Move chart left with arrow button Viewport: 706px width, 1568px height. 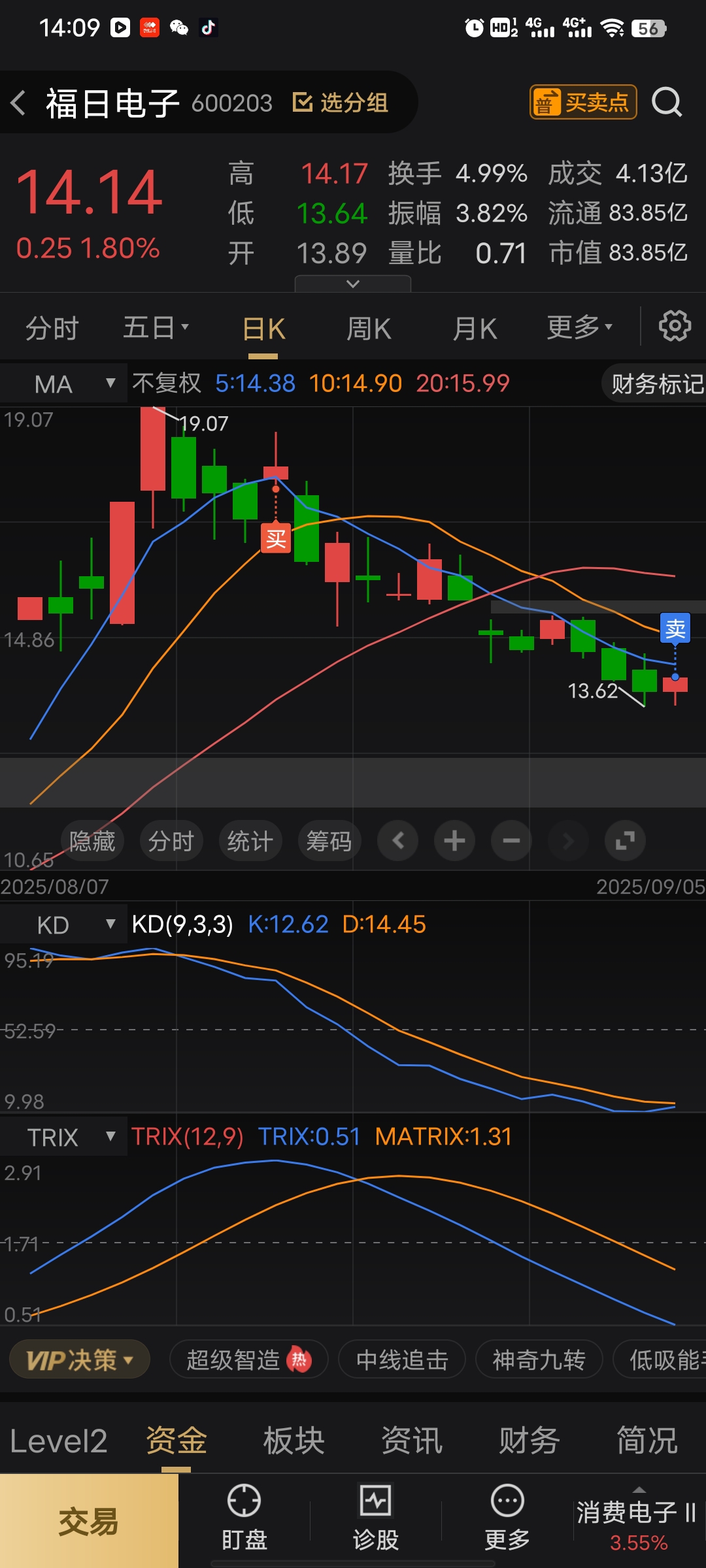click(398, 841)
